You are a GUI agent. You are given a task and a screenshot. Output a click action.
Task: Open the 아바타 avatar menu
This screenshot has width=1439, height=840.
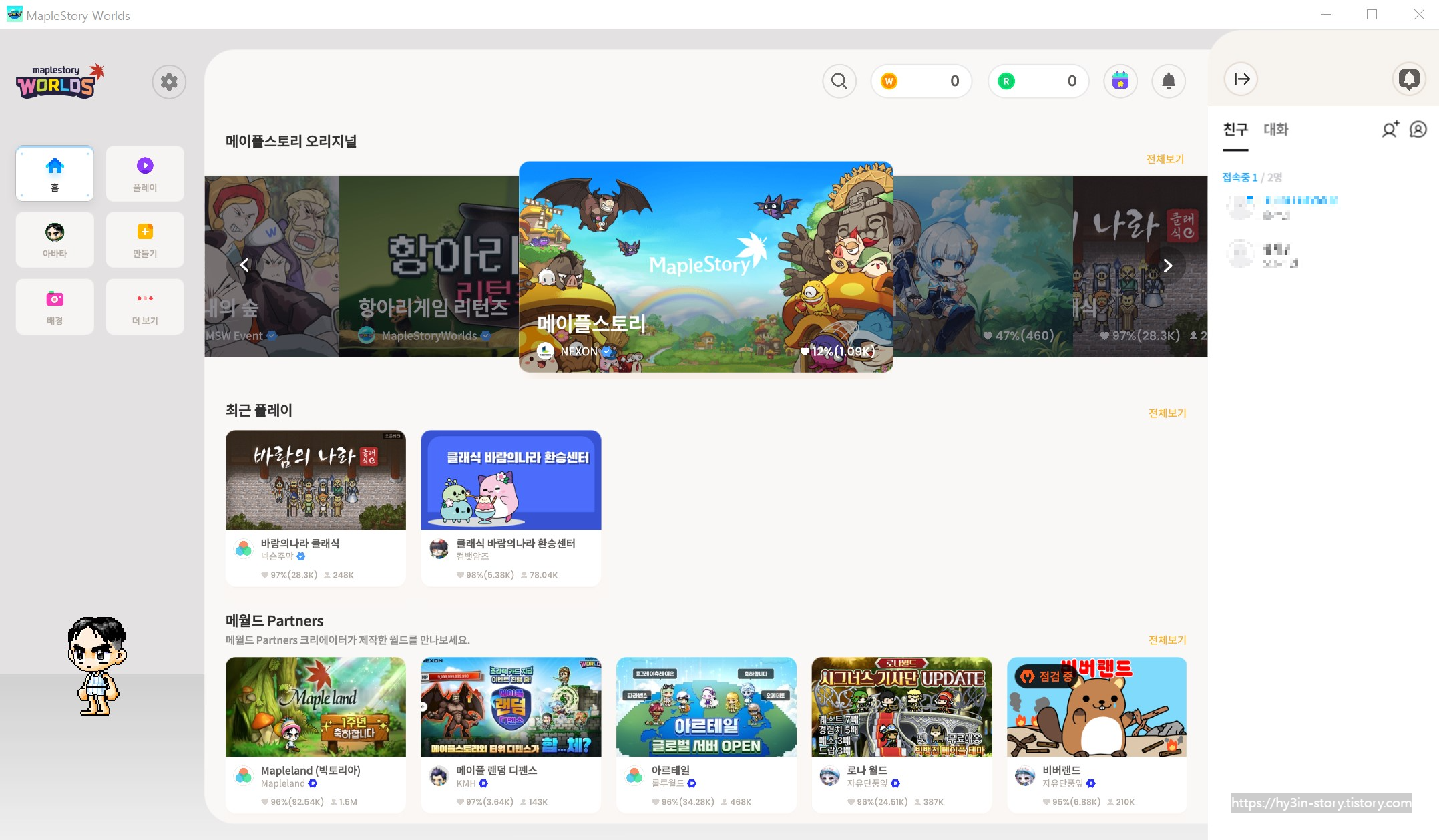(55, 240)
